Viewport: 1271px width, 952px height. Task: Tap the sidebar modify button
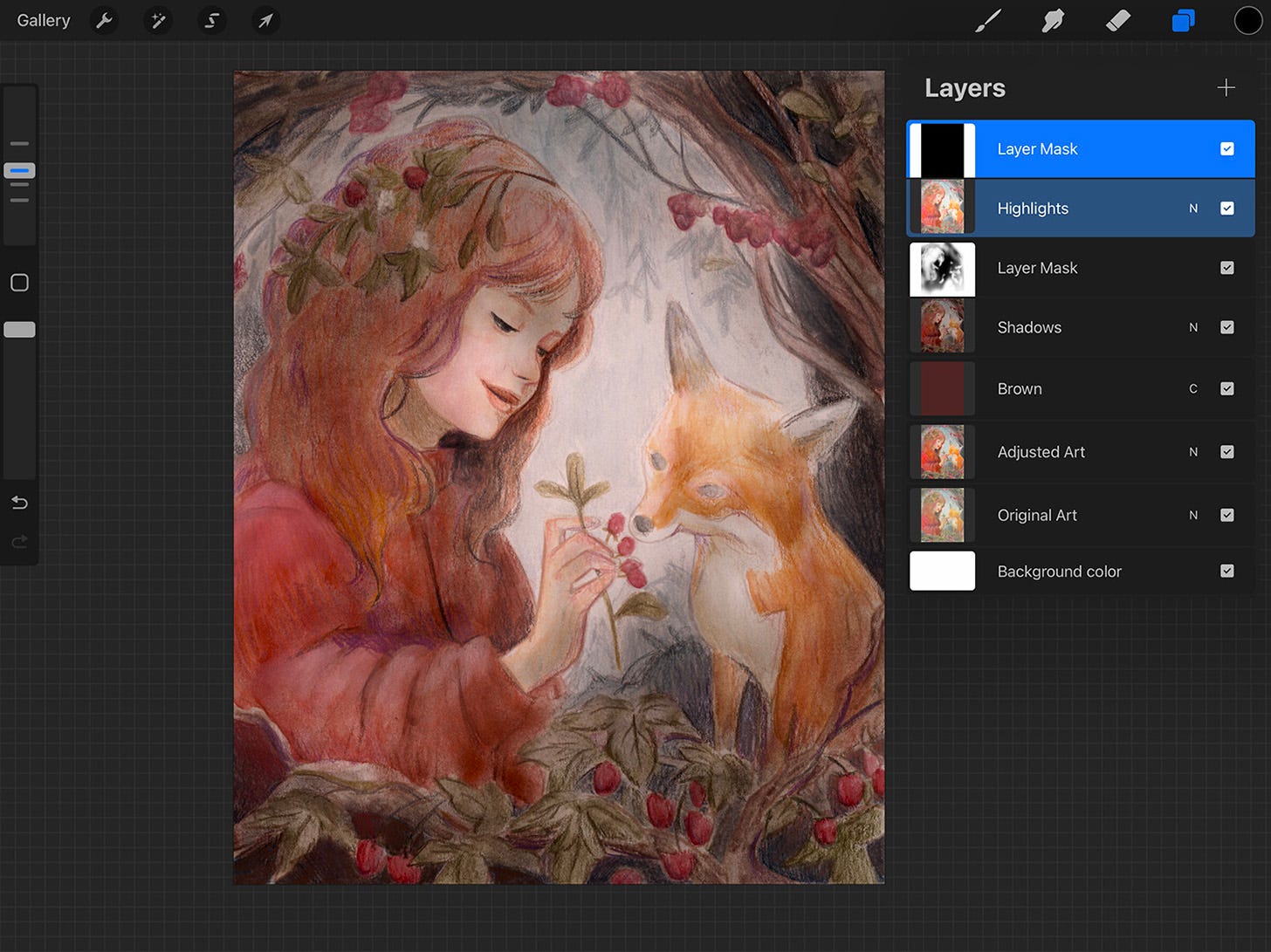coord(19,283)
